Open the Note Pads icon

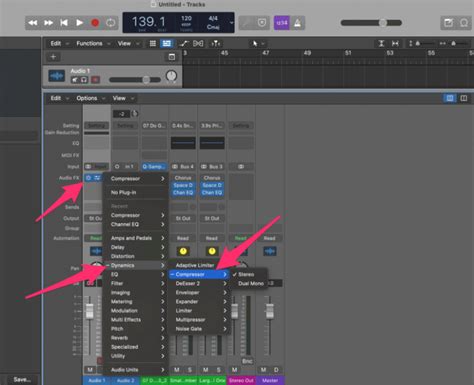click(448, 23)
